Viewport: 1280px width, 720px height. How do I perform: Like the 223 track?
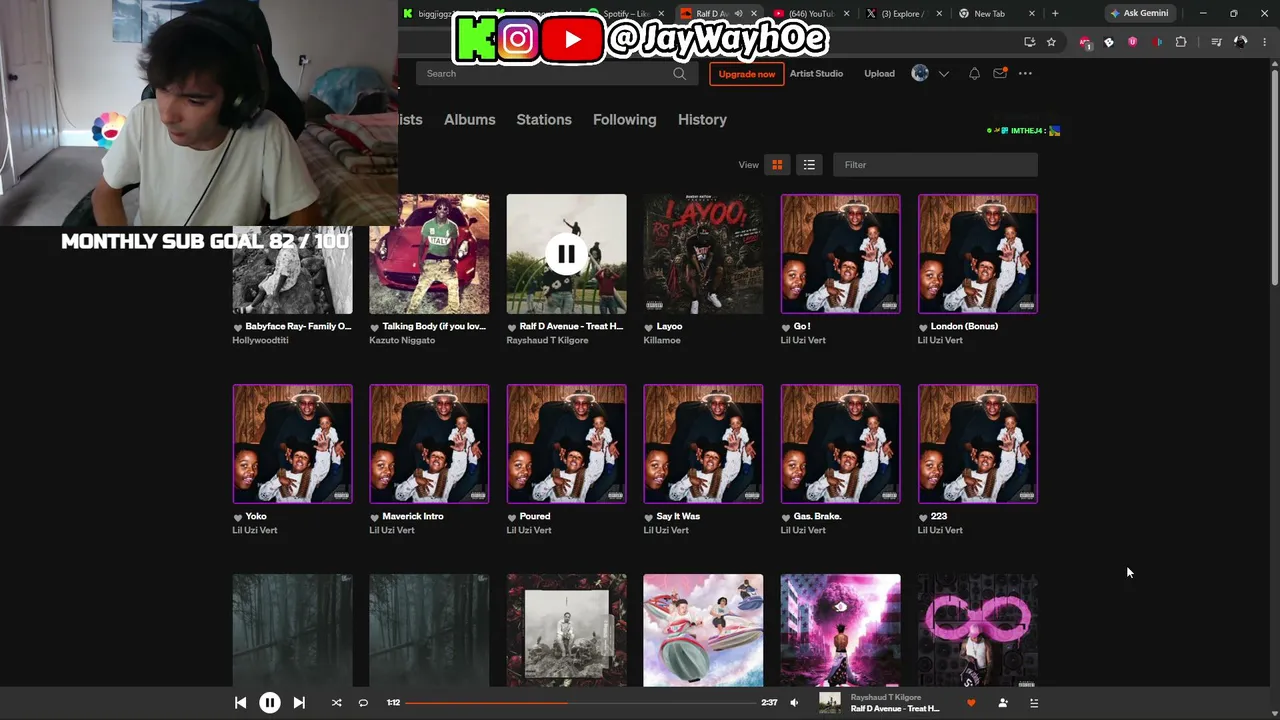[x=923, y=517]
